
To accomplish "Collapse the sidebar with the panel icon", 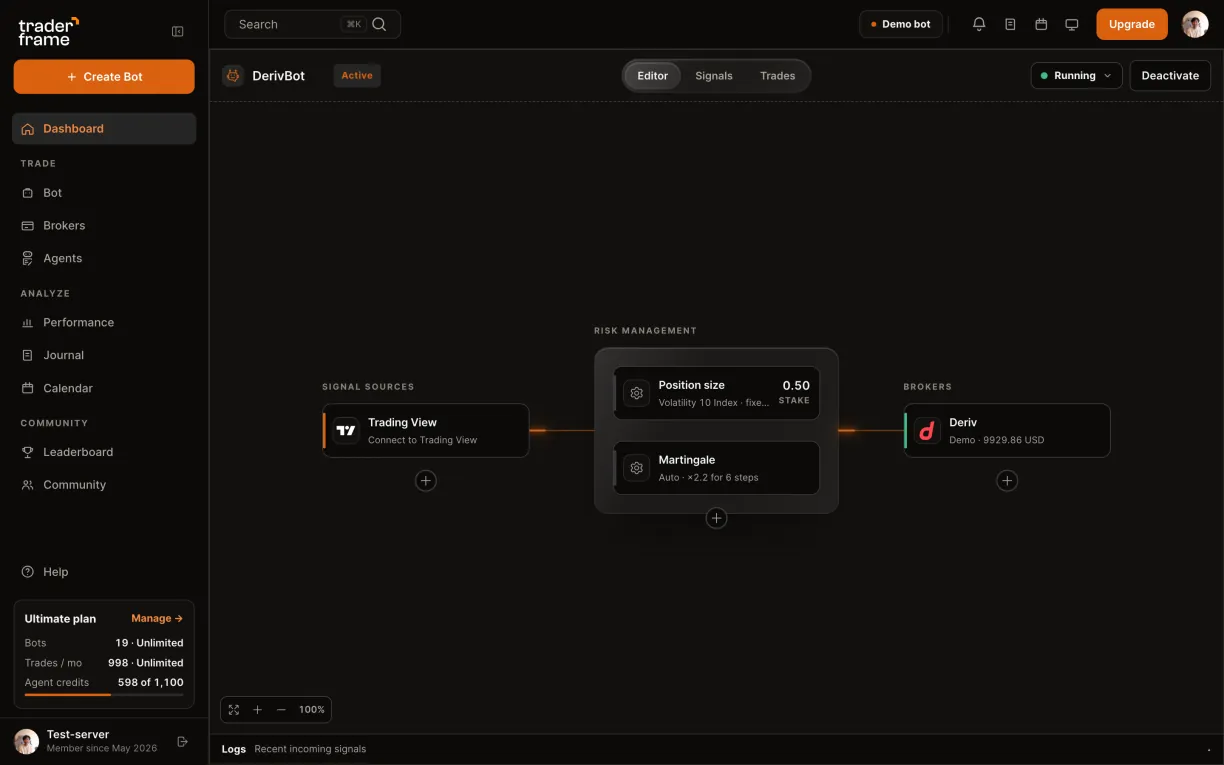I will pos(178,31).
